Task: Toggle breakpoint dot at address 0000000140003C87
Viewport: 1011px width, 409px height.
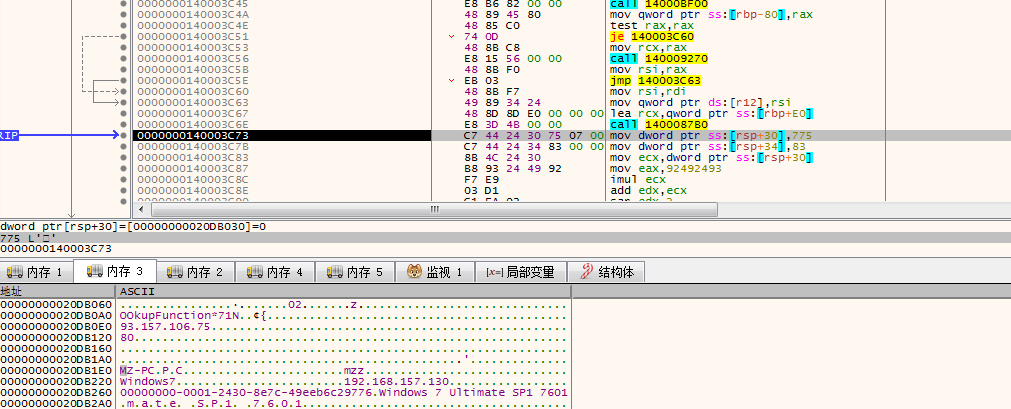Action: click(123, 168)
